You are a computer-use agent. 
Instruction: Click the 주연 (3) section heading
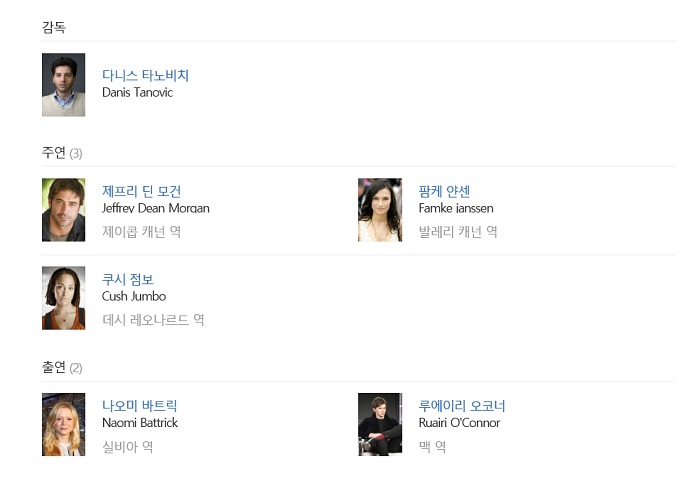click(62, 153)
